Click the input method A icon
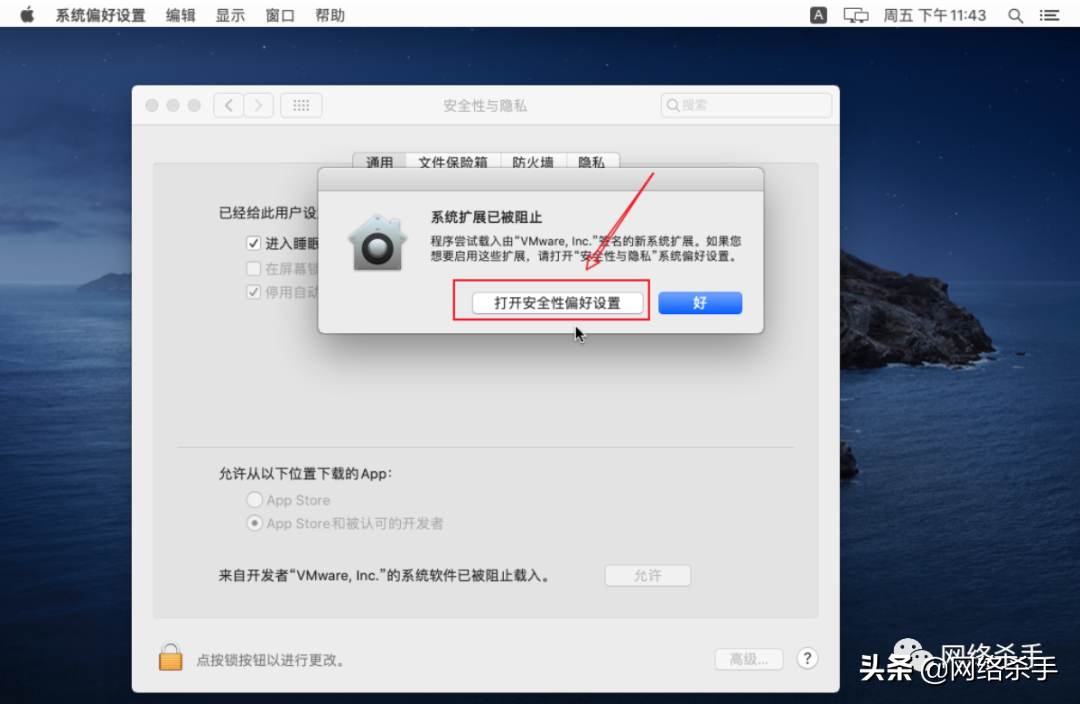The width and height of the screenshot is (1080, 704). 818,15
